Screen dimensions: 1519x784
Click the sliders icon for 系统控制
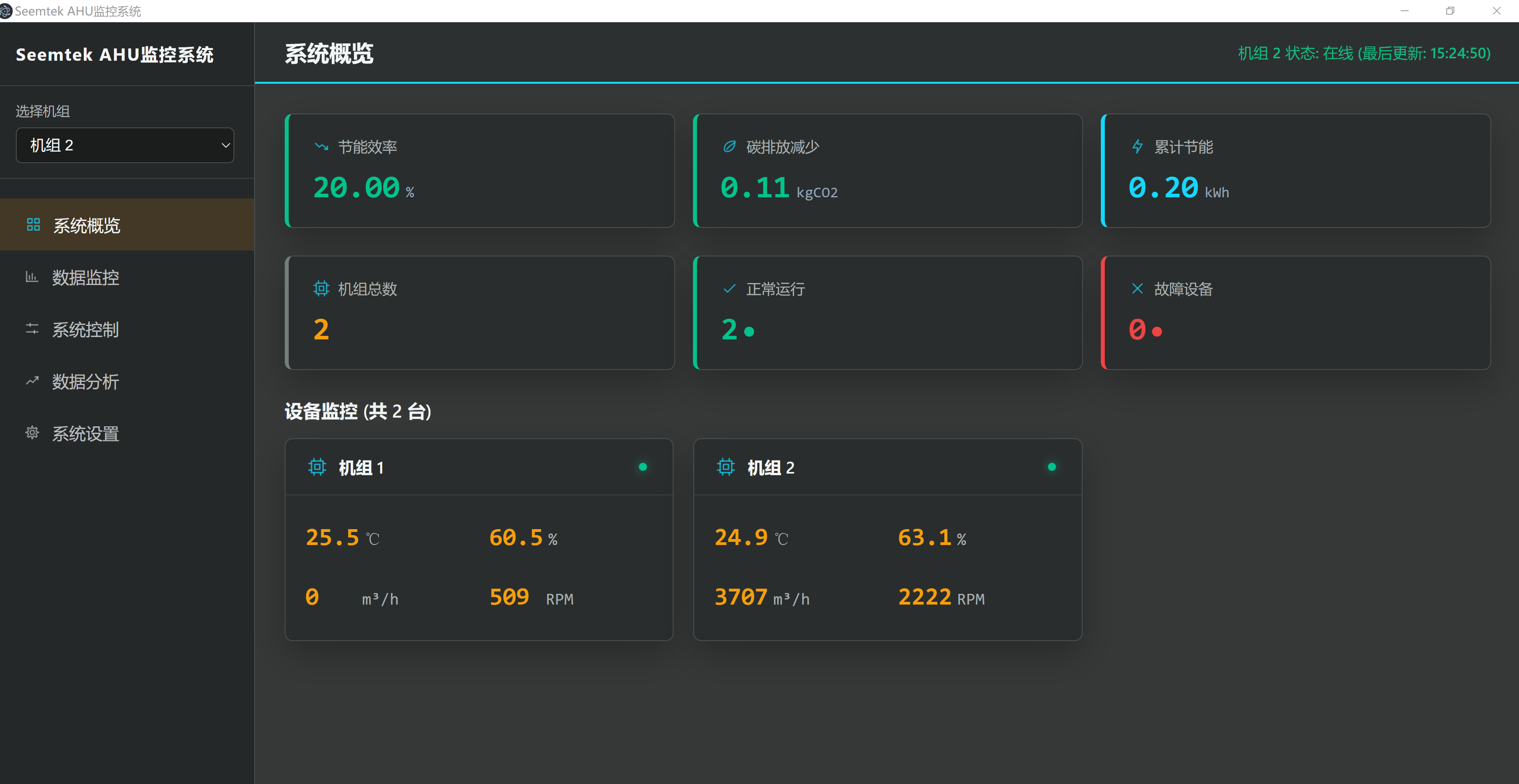(32, 329)
